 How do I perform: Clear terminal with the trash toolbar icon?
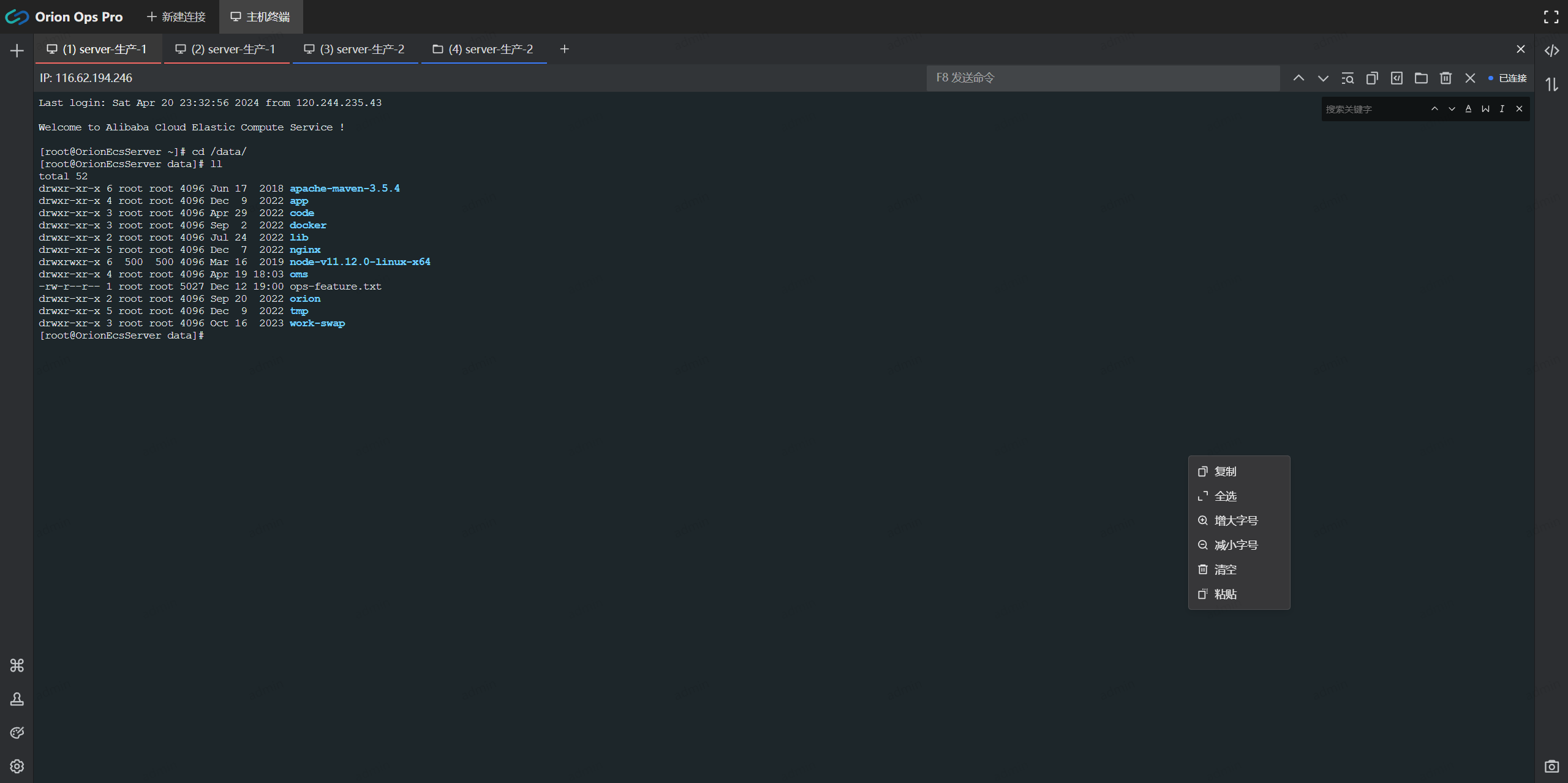(1445, 78)
